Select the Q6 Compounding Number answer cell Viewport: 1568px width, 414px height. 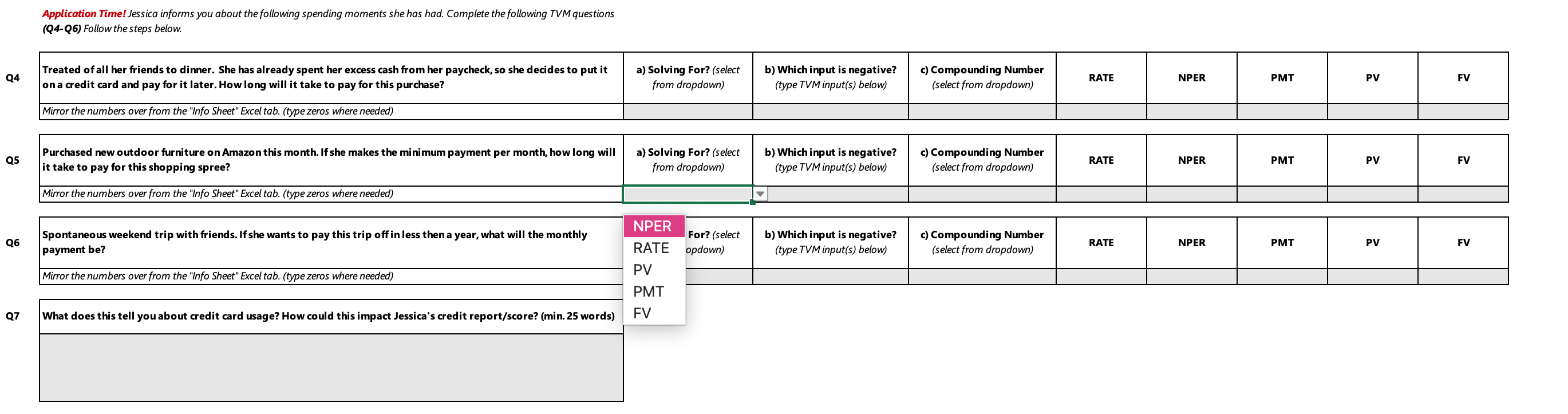(x=982, y=276)
